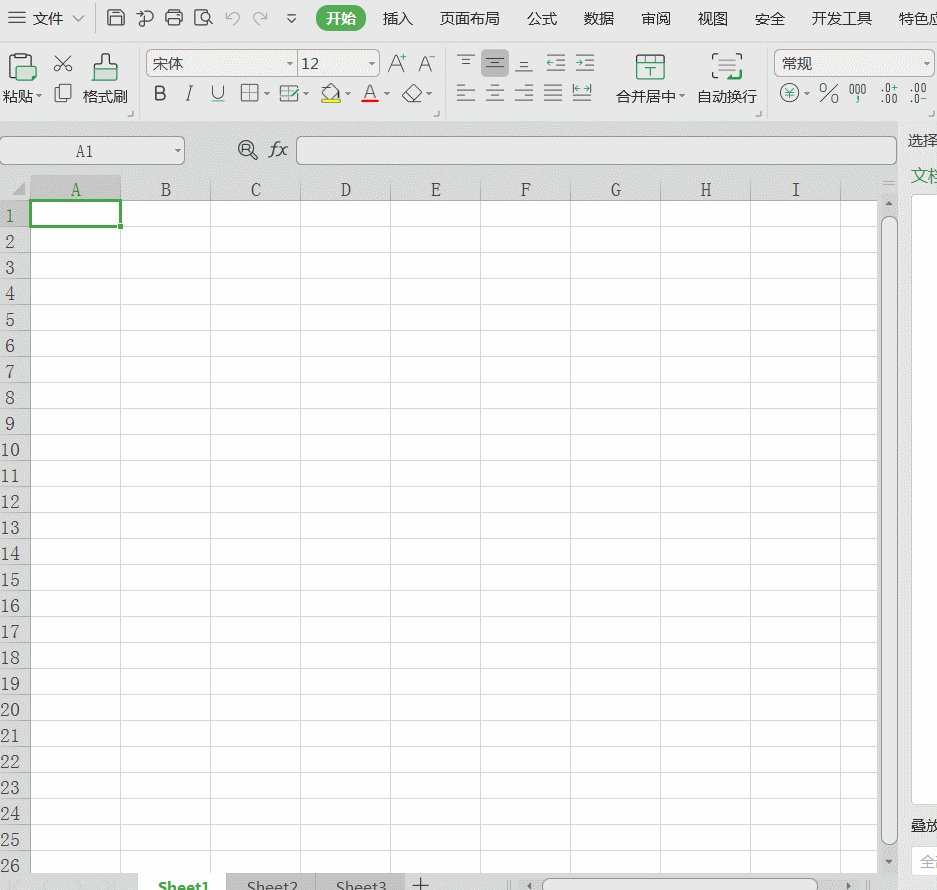Switch to 插入 (Insert) tab

pos(397,19)
